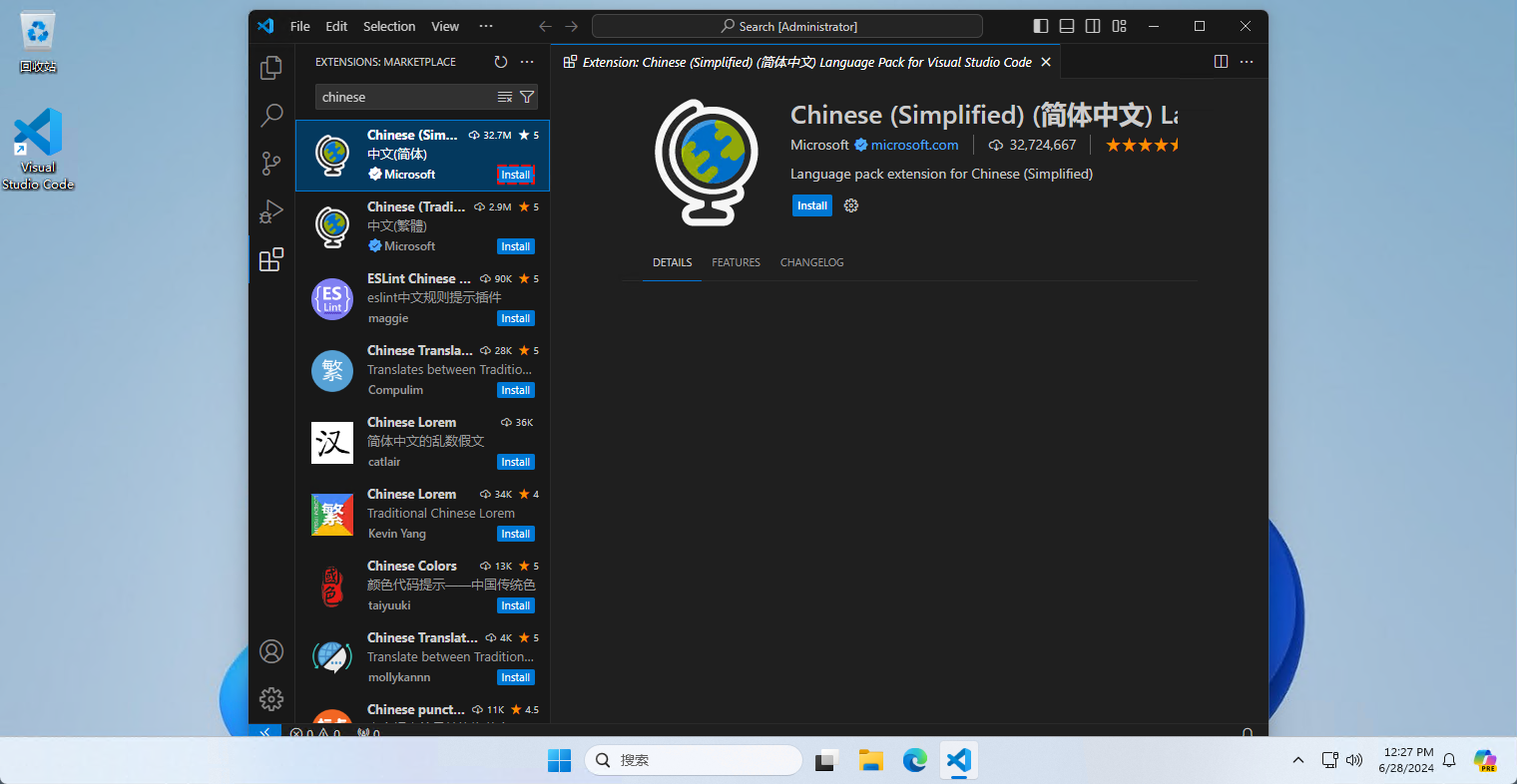1517x784 pixels.
Task: Open the Source Control view
Action: click(x=271, y=163)
